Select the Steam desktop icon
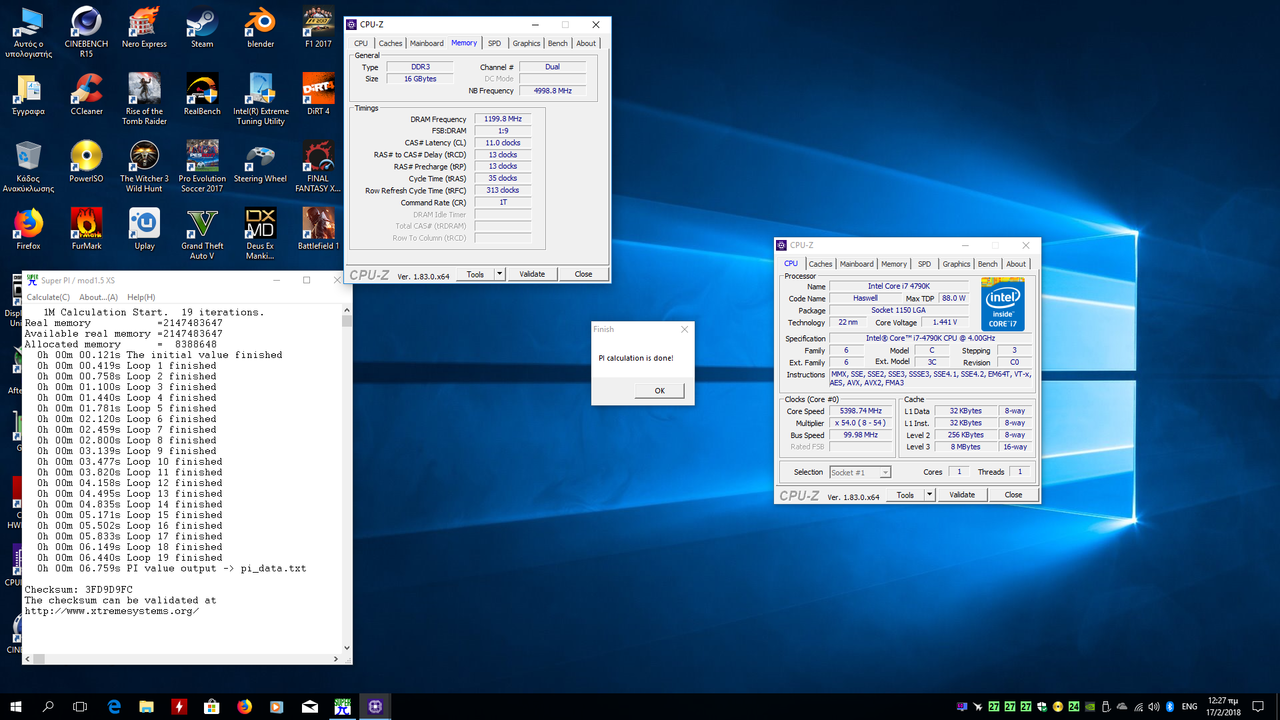Screen dimensions: 1280x720 pyautogui.click(x=202, y=27)
